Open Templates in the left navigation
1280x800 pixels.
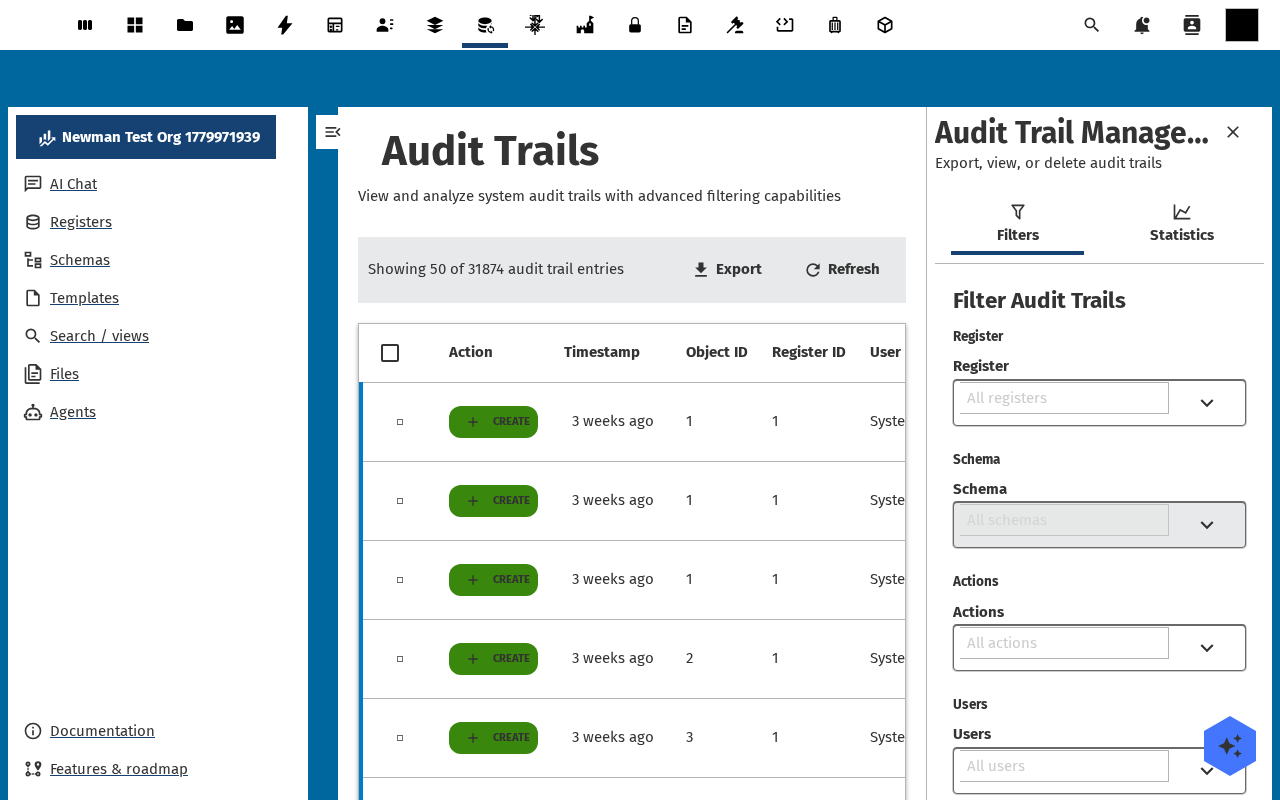click(x=84, y=298)
